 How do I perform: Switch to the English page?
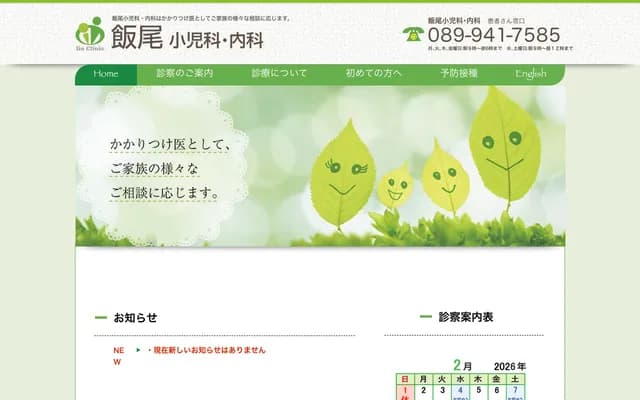[x=530, y=74]
